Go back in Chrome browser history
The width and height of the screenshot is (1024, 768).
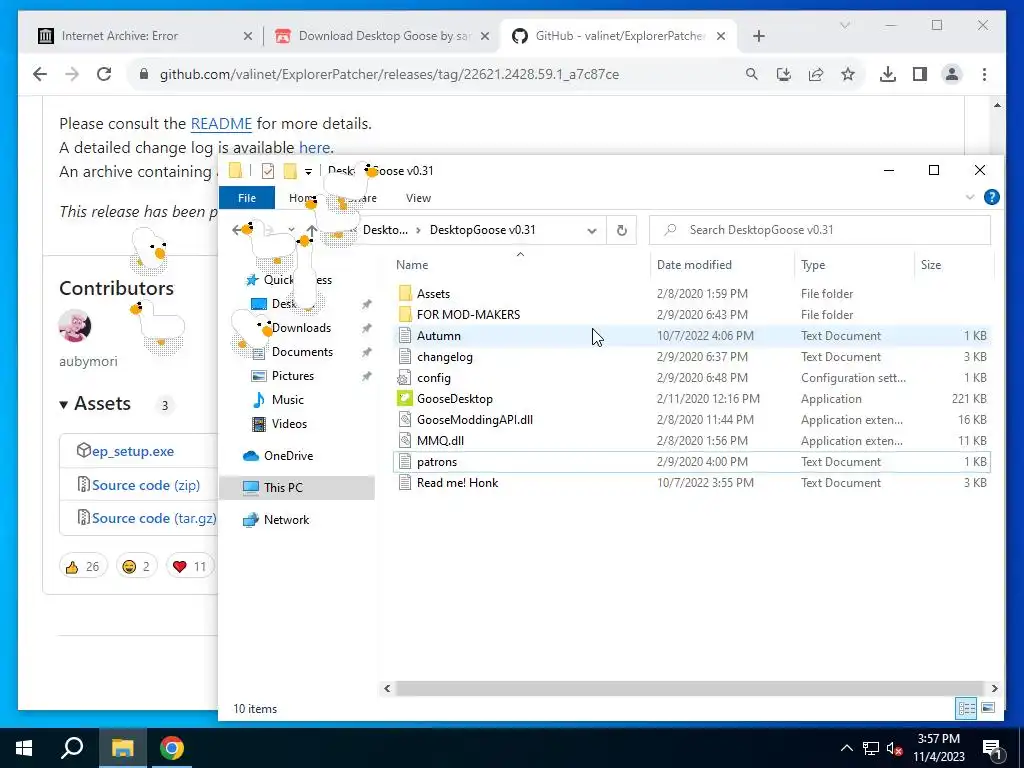(x=40, y=74)
